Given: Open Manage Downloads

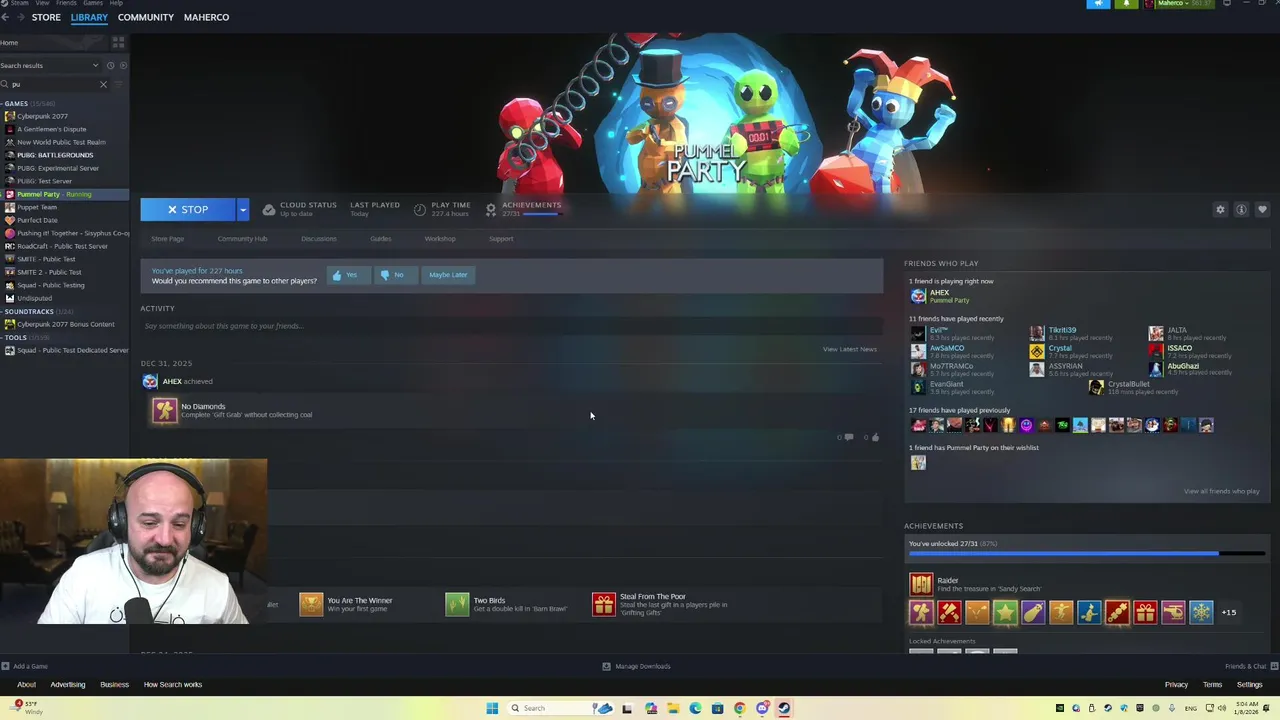Looking at the screenshot, I should [637, 666].
